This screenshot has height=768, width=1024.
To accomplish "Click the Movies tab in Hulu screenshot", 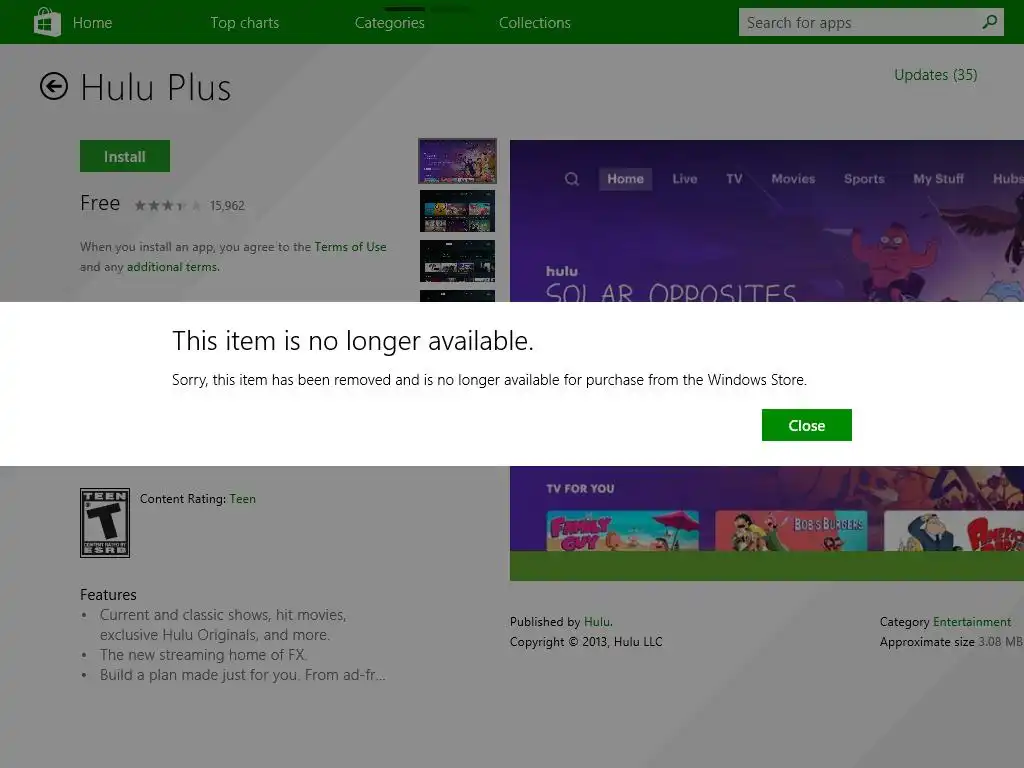I will (793, 179).
